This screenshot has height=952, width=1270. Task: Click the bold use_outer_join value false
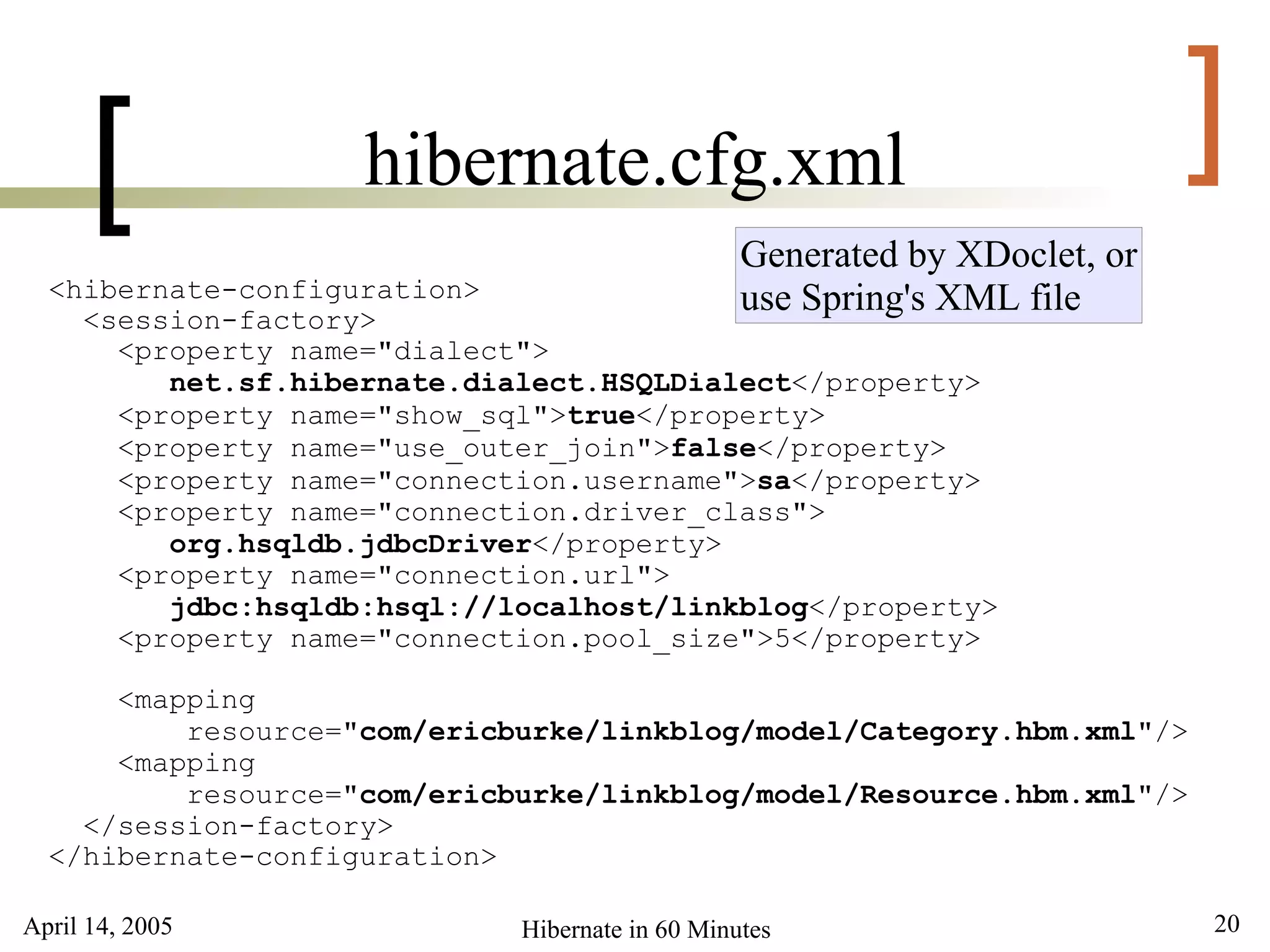[x=713, y=448]
